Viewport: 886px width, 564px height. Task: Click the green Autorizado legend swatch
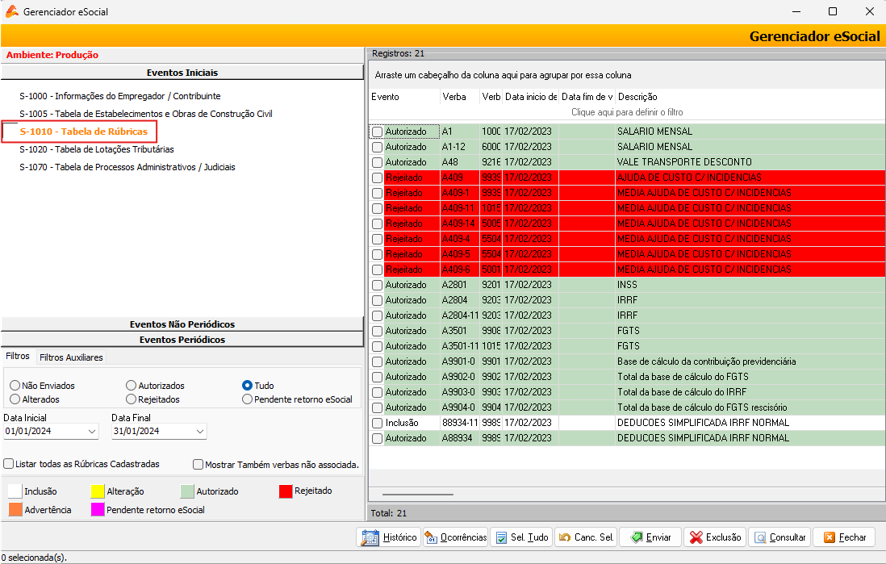[x=187, y=492]
